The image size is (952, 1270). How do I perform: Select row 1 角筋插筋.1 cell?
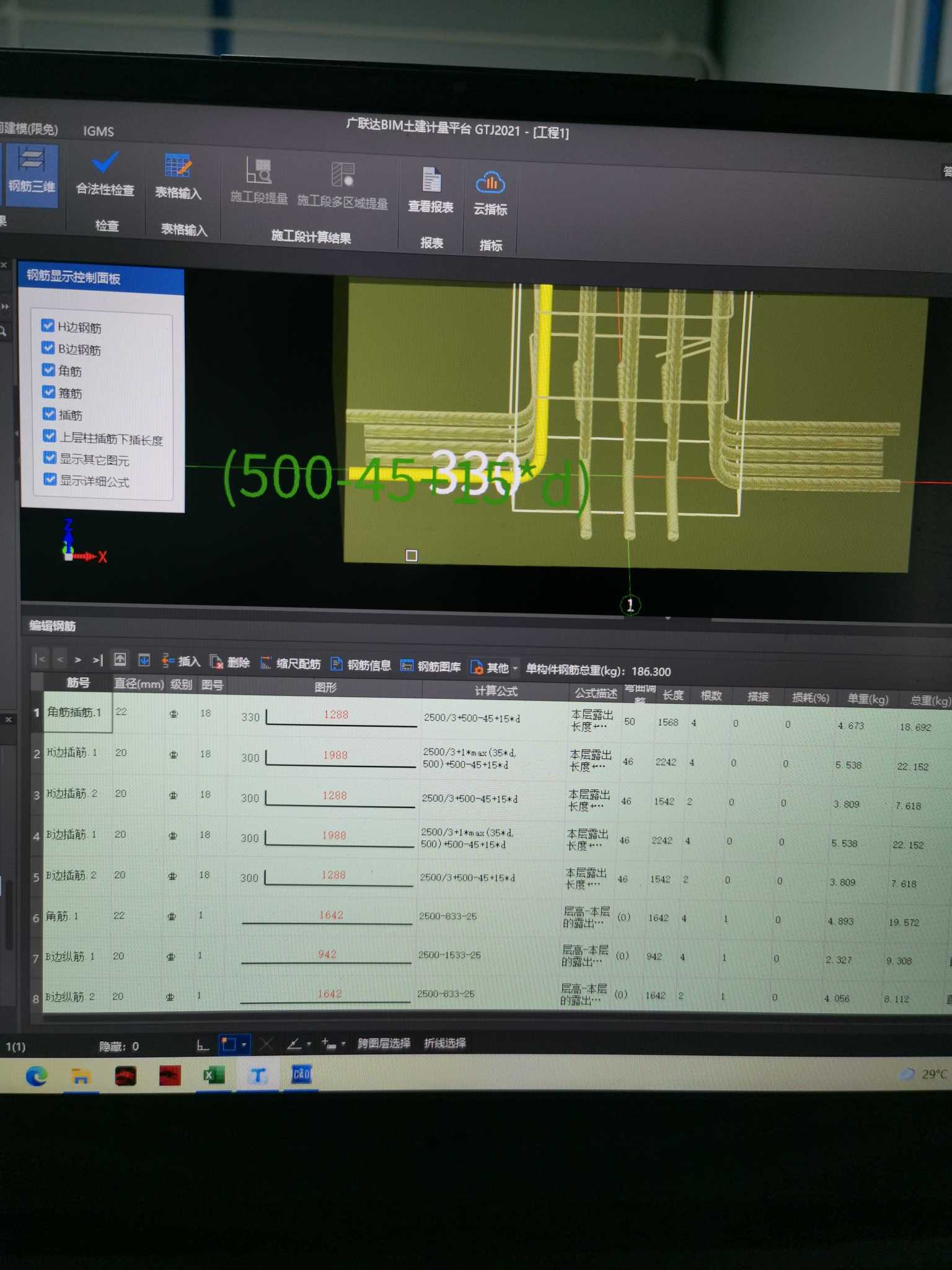point(77,713)
